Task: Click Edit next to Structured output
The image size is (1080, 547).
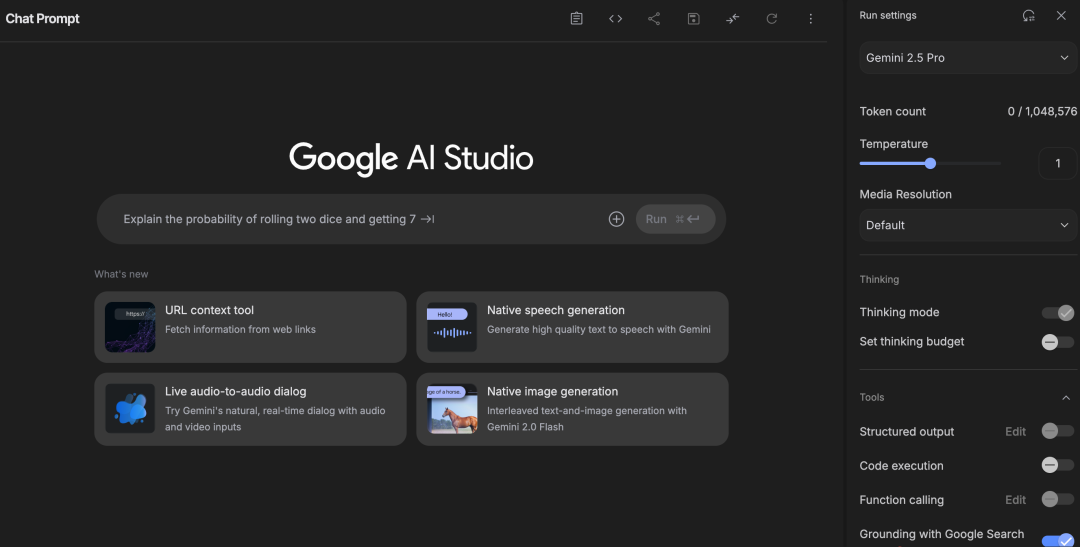Action: click(x=1015, y=432)
